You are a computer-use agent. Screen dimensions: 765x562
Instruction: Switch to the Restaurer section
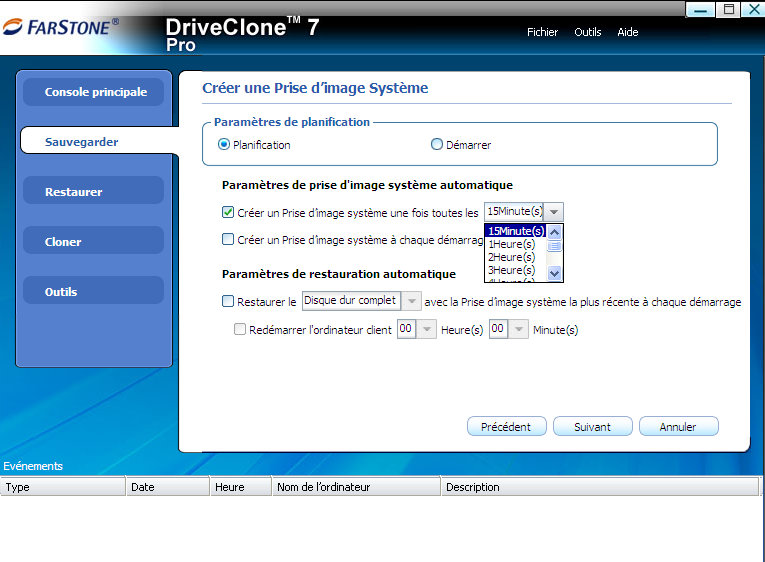point(93,191)
